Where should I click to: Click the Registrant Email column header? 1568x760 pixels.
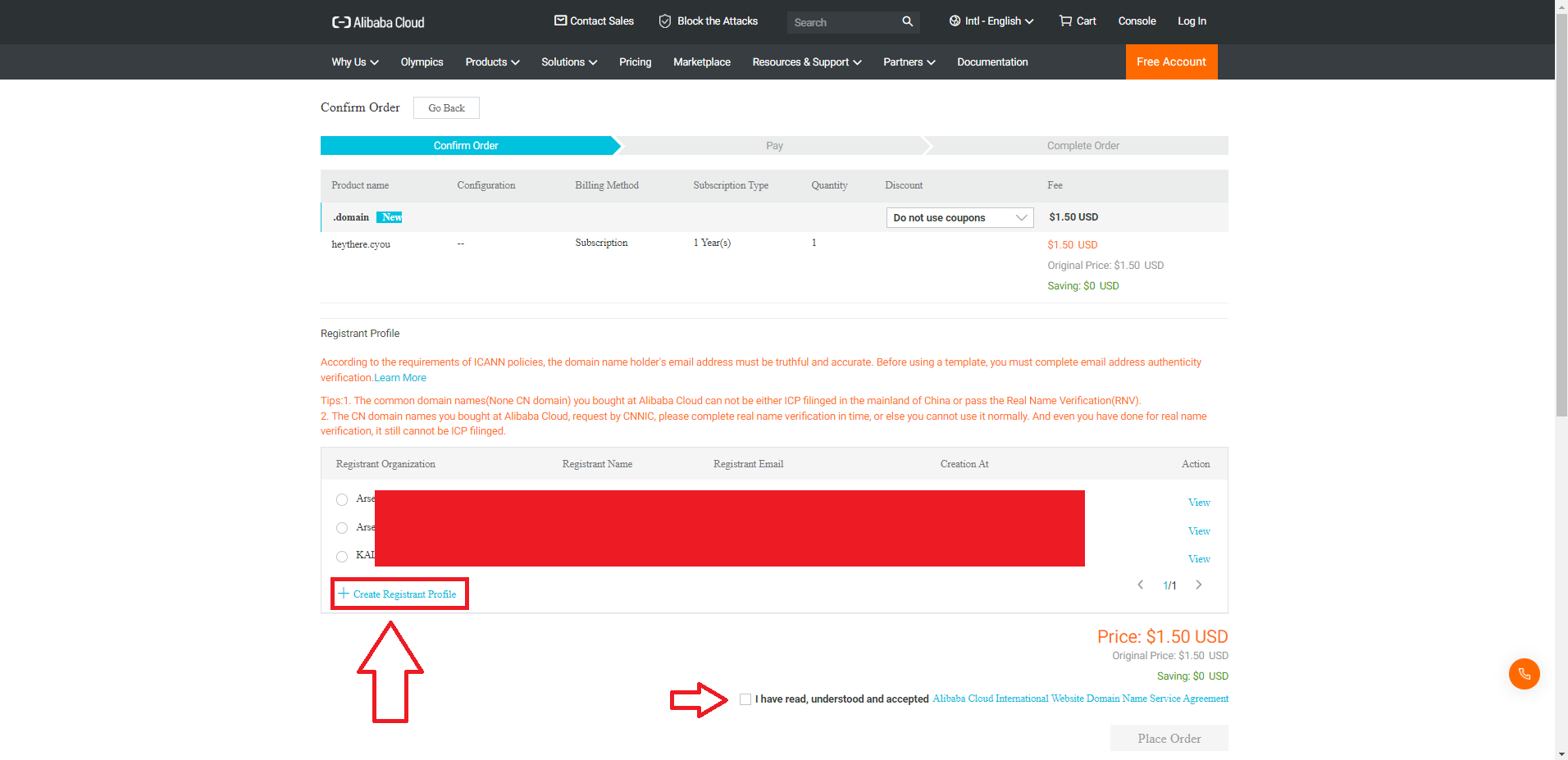[748, 464]
